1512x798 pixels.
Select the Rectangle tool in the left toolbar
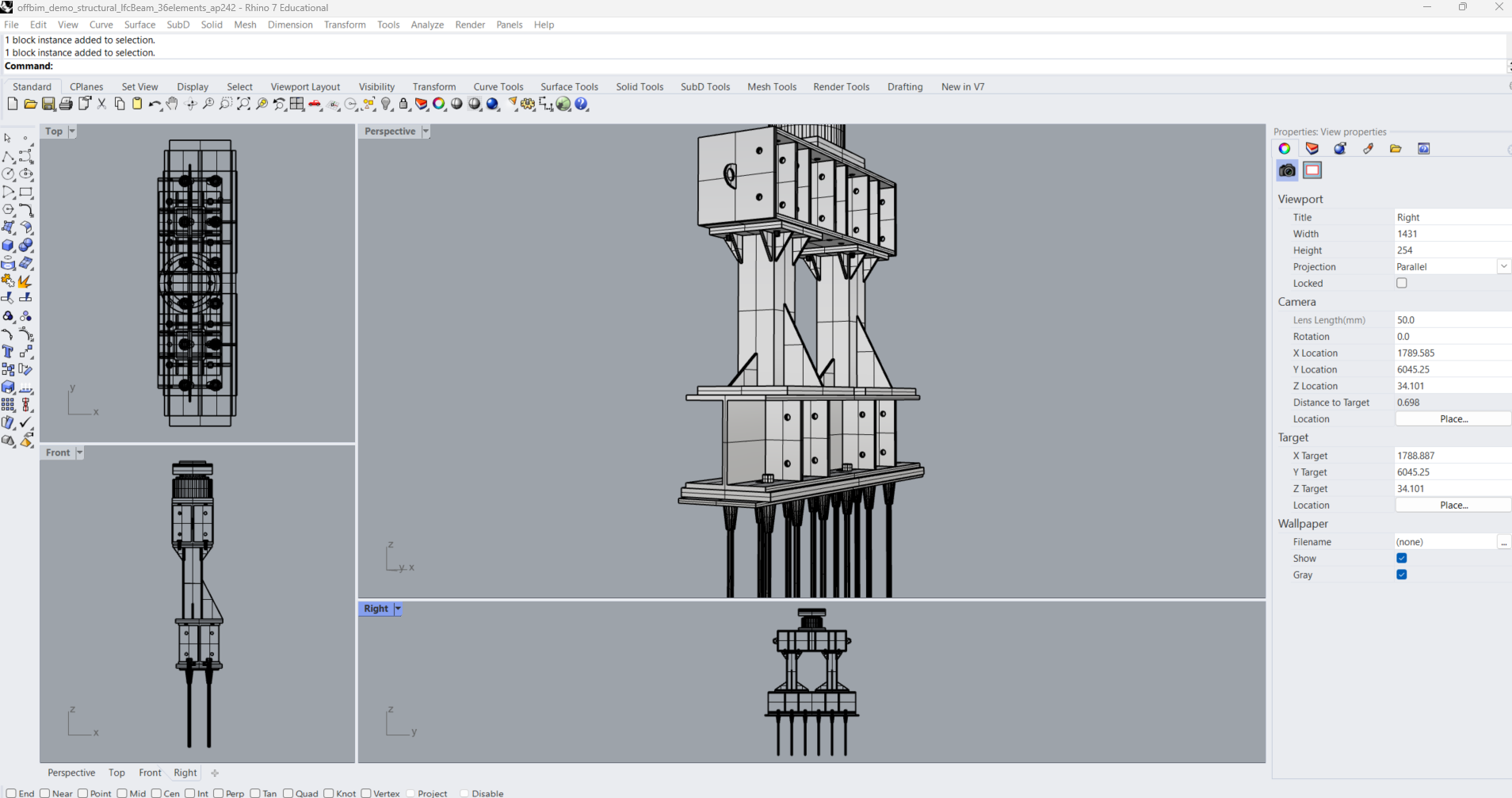click(26, 192)
